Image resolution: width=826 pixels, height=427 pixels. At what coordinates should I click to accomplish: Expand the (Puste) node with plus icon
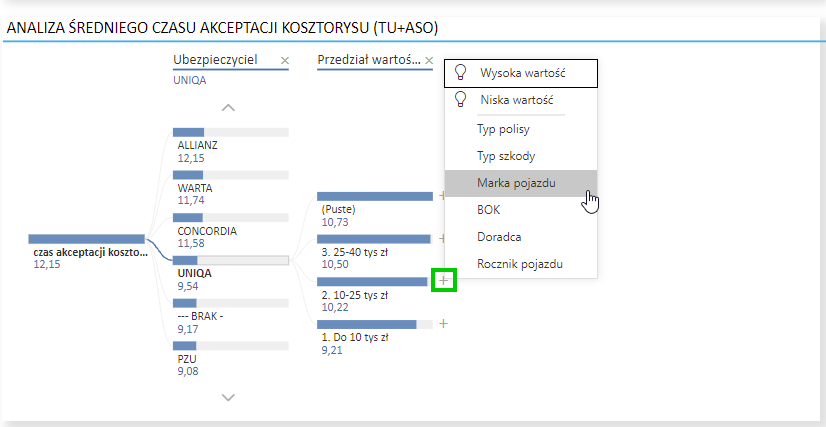[443, 196]
